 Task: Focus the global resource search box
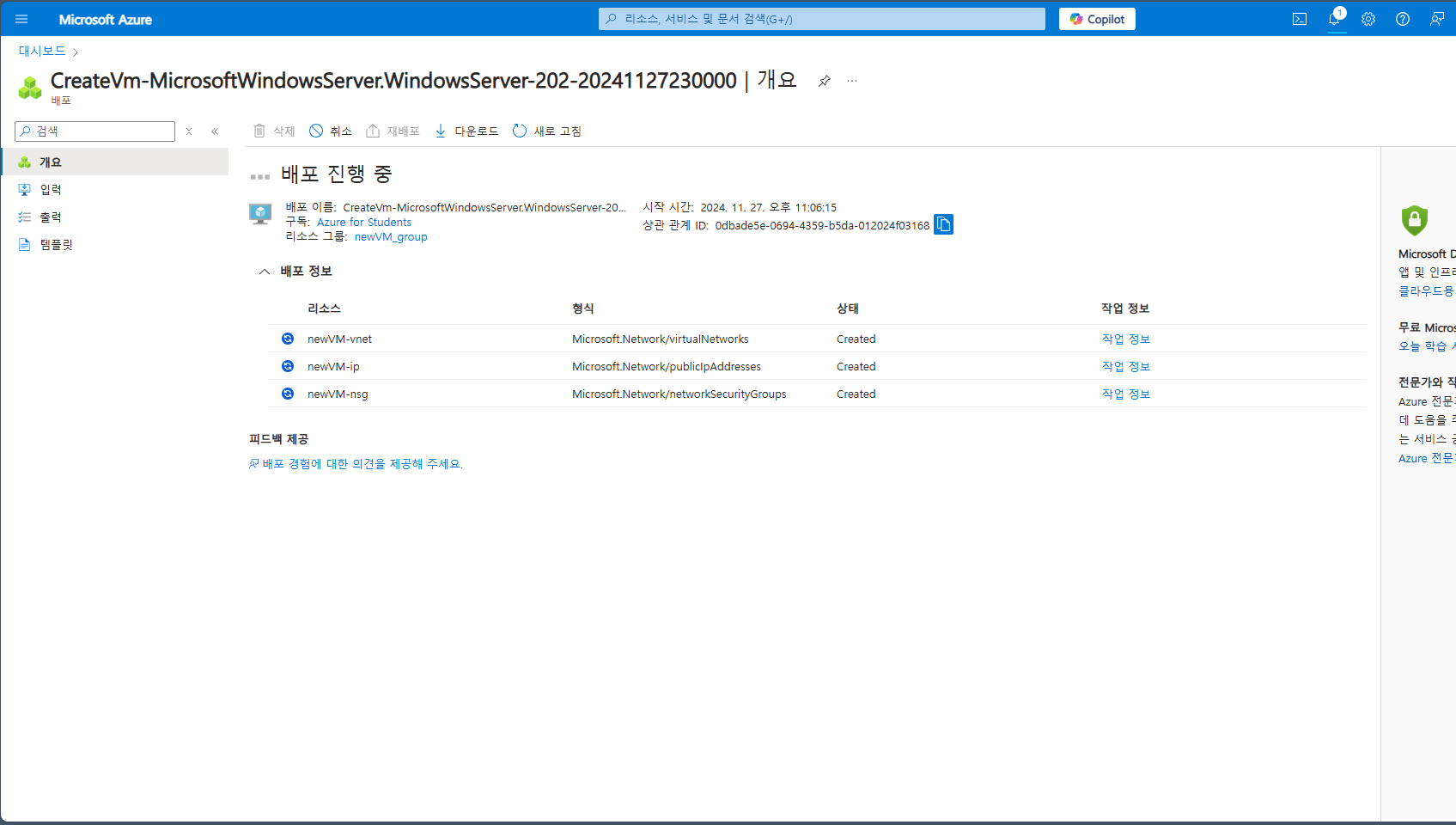tap(822, 19)
